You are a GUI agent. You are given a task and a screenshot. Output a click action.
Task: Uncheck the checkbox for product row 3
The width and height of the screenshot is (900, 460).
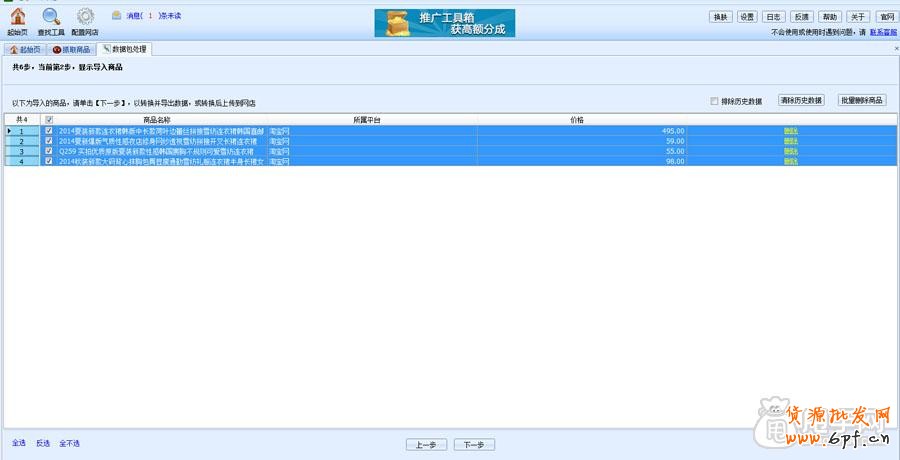pyautogui.click(x=49, y=151)
